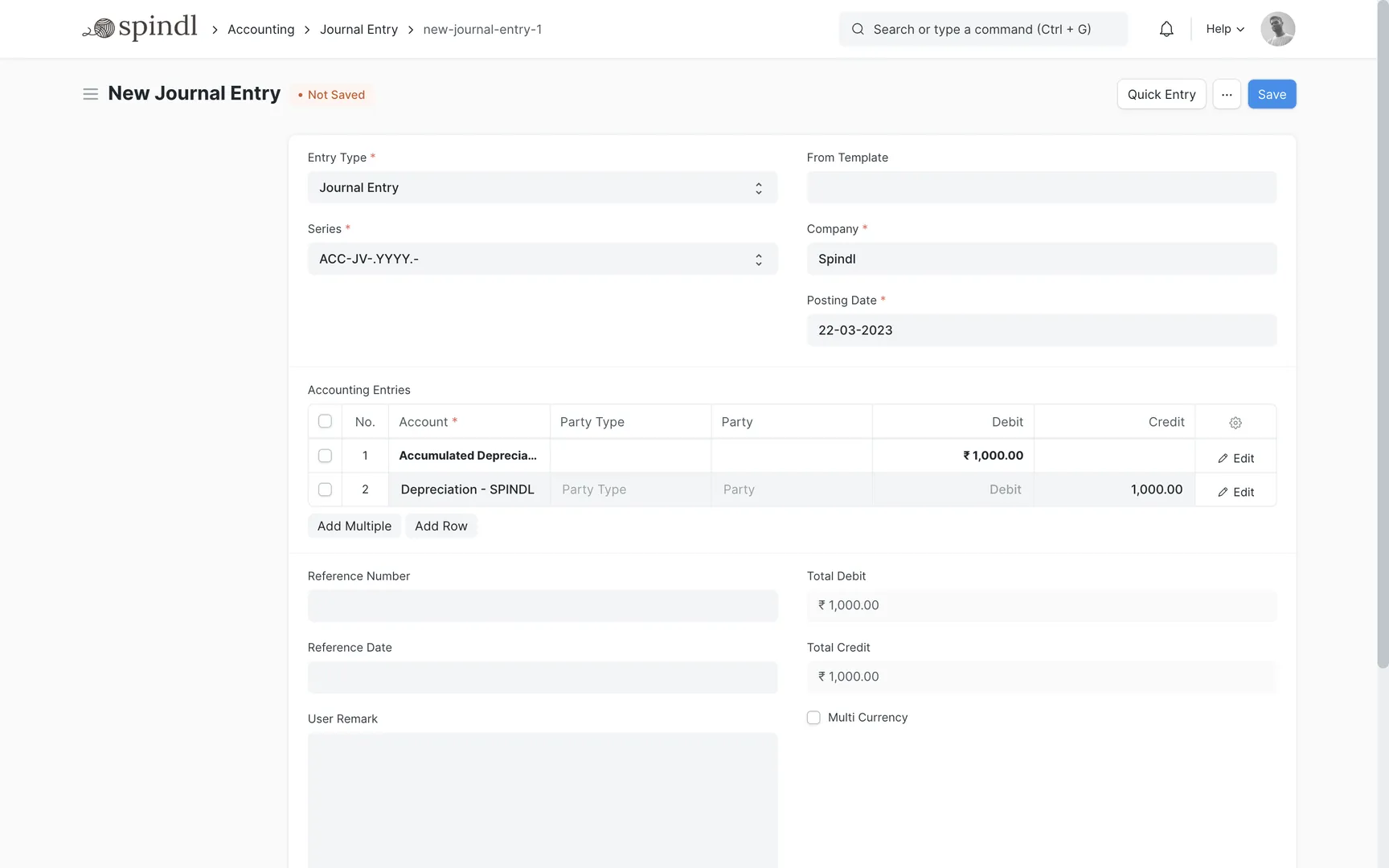Click row 2 Party cell
Image resolution: width=1389 pixels, height=868 pixels.
[792, 489]
